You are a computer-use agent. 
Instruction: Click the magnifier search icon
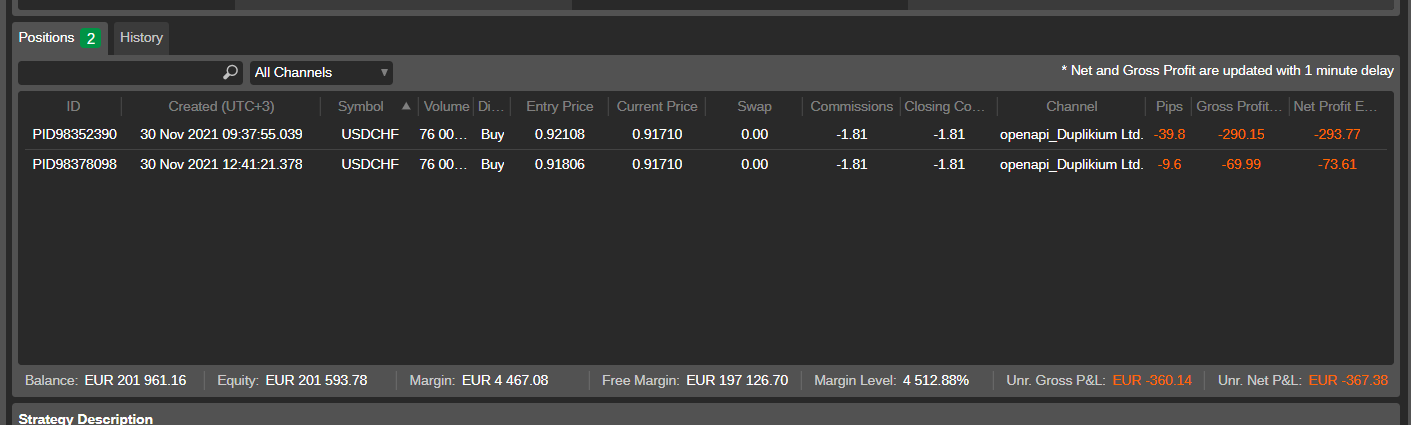click(230, 72)
